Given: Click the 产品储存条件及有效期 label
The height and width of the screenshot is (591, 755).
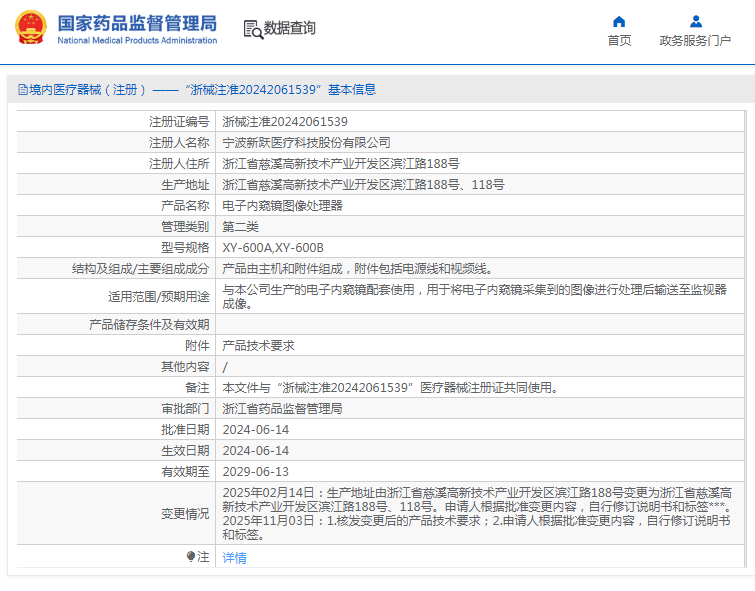Looking at the screenshot, I should 149,325.
